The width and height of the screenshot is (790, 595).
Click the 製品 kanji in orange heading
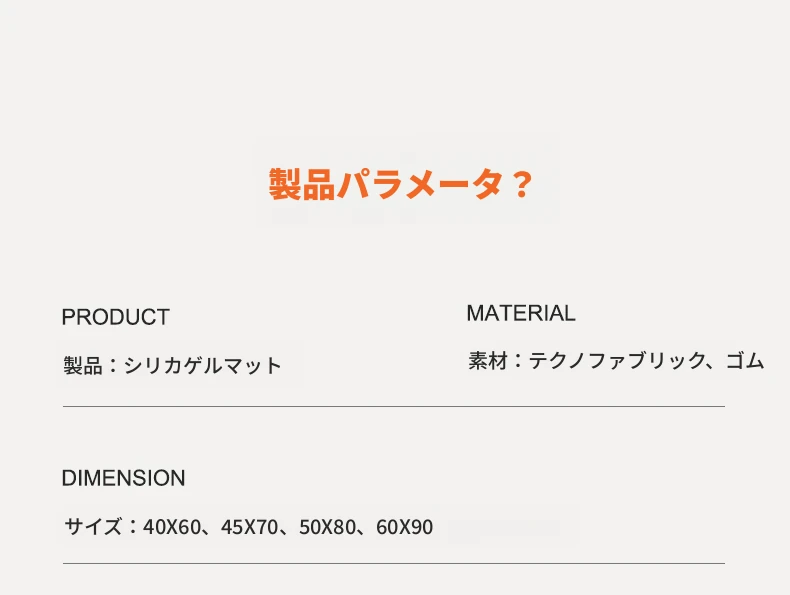point(302,184)
